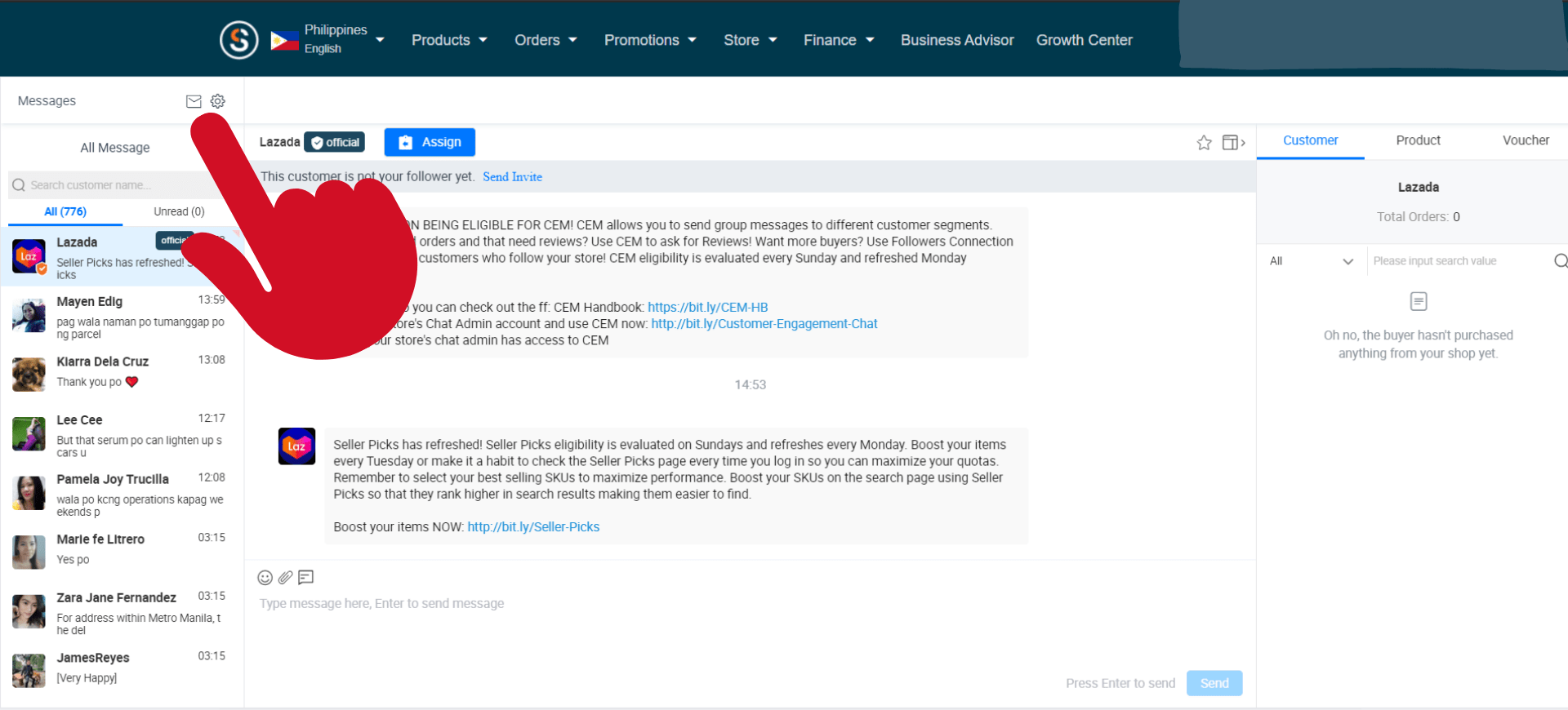This screenshot has height=710, width=1568.
Task: Click the Philippines flag icon
Action: point(284,40)
